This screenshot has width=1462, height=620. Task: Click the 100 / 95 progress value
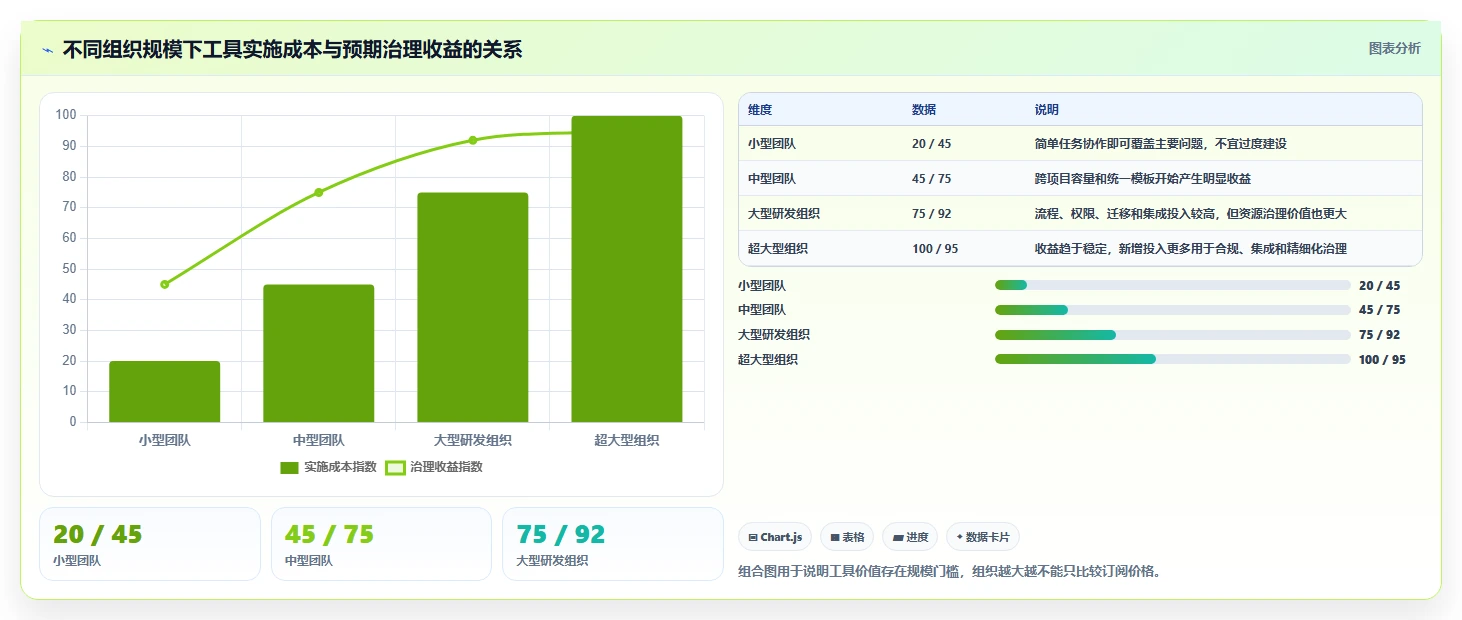click(x=1382, y=360)
